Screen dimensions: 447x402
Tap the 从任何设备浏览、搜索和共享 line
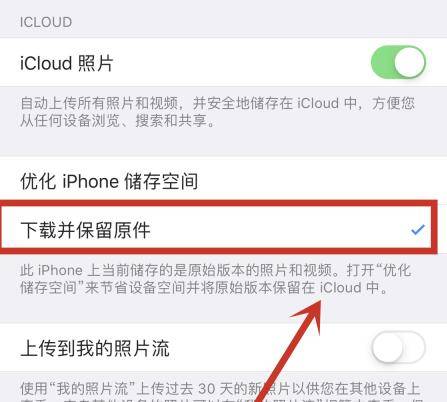pos(117,120)
